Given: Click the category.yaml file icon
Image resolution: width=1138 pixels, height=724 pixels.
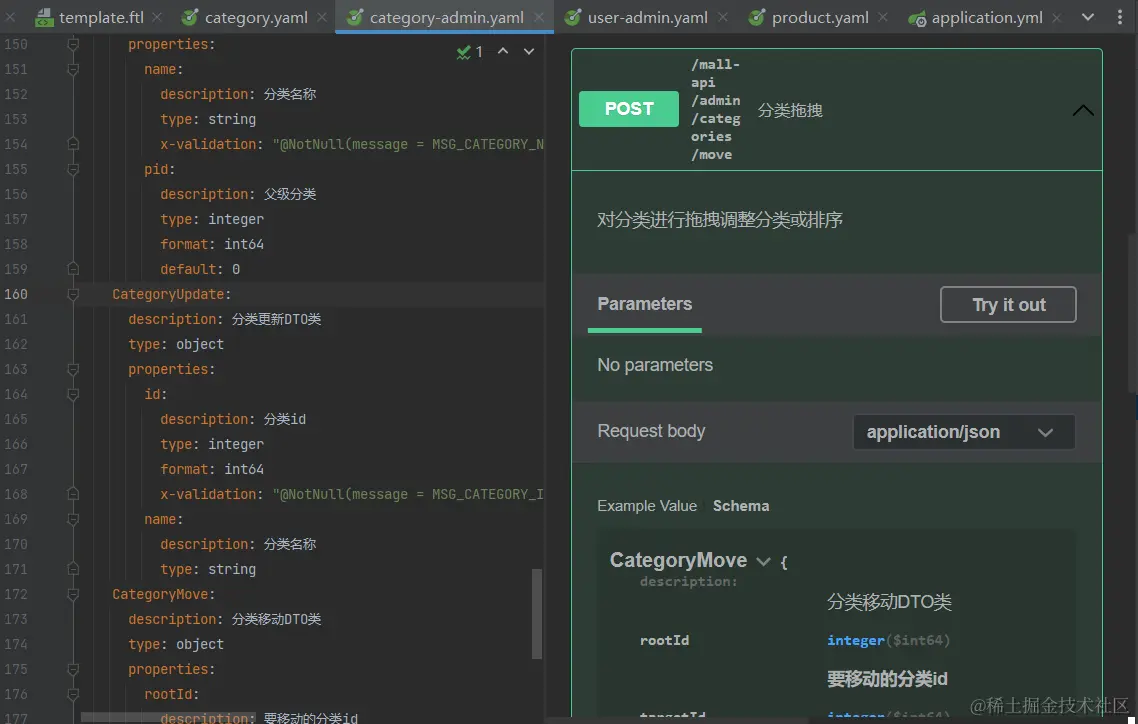Looking at the screenshot, I should tap(190, 17).
